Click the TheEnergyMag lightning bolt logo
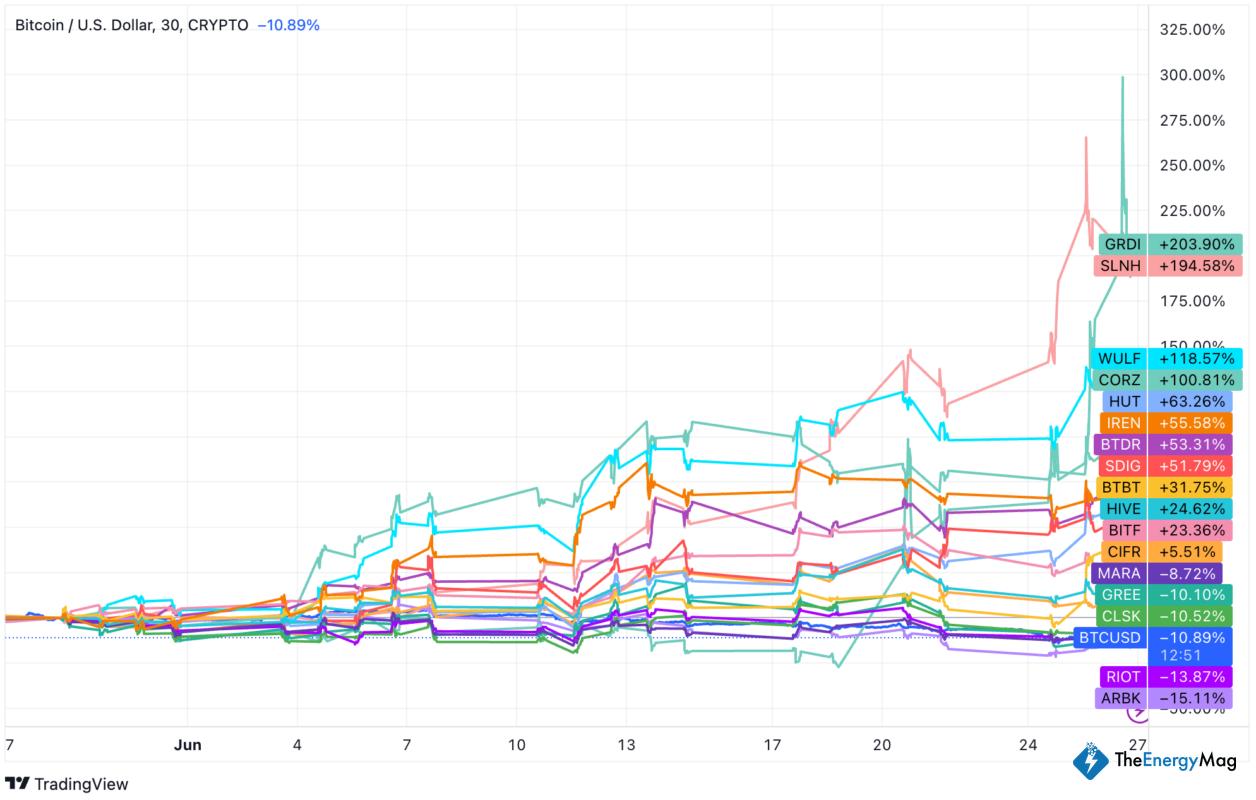This screenshot has height=800, width=1256. coord(1093,763)
